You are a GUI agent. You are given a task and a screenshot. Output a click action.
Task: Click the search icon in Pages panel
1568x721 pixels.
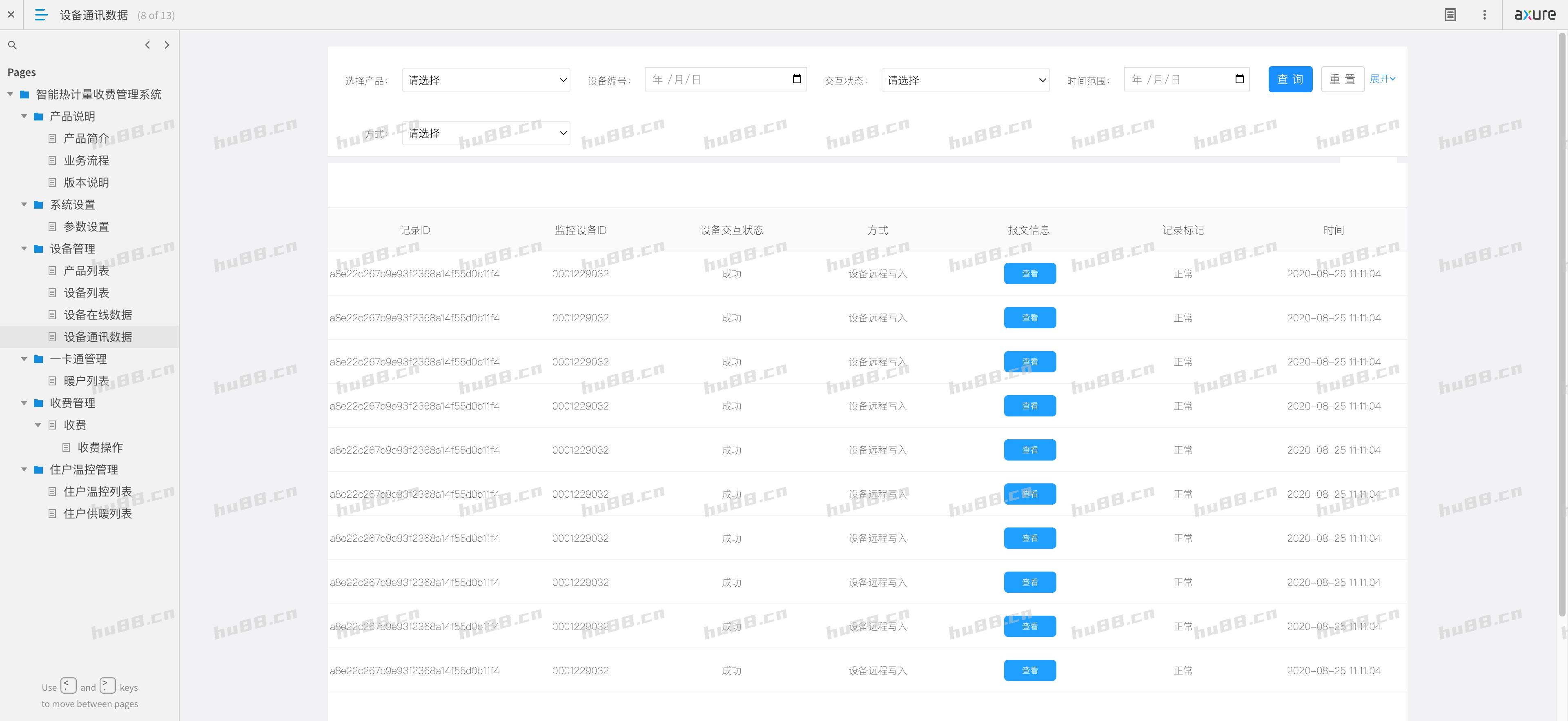pos(12,45)
